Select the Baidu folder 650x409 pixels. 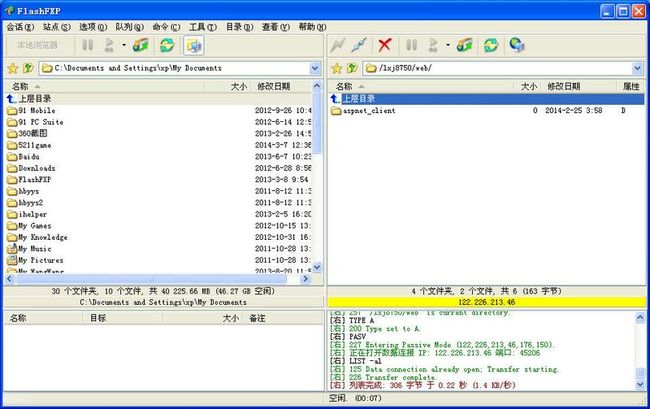(24, 157)
